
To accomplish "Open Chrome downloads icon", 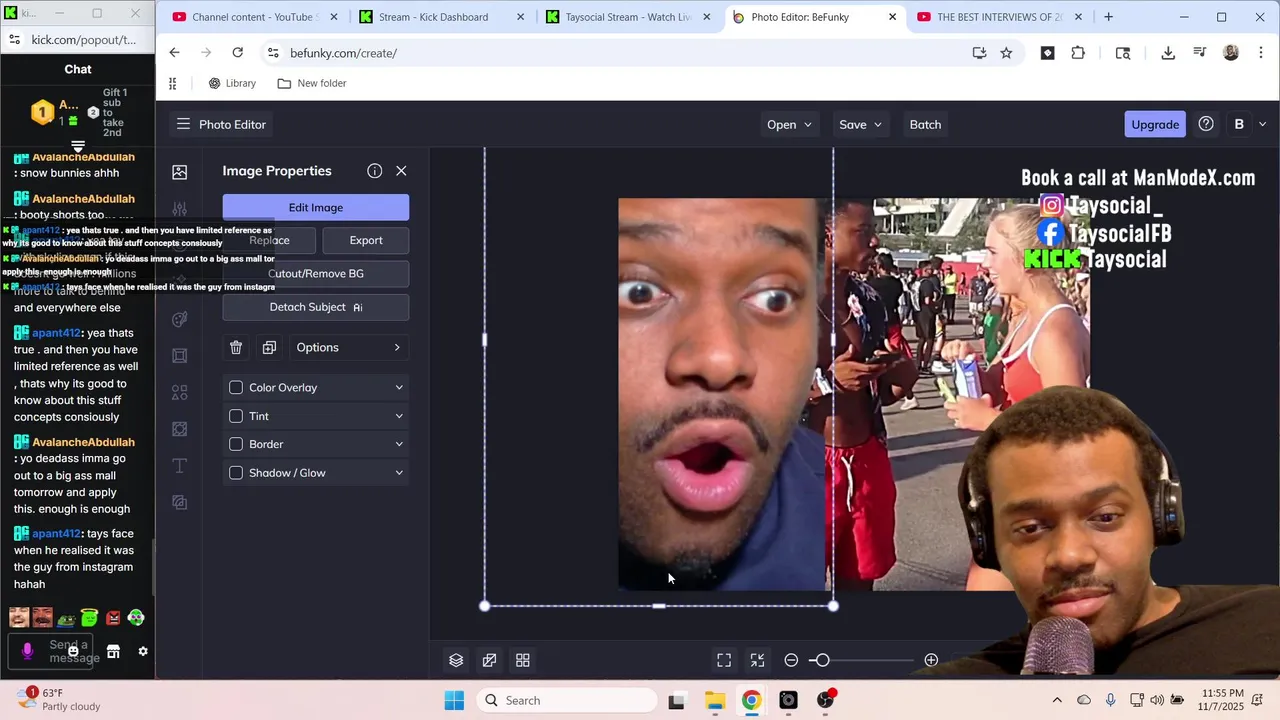I will 1168,53.
